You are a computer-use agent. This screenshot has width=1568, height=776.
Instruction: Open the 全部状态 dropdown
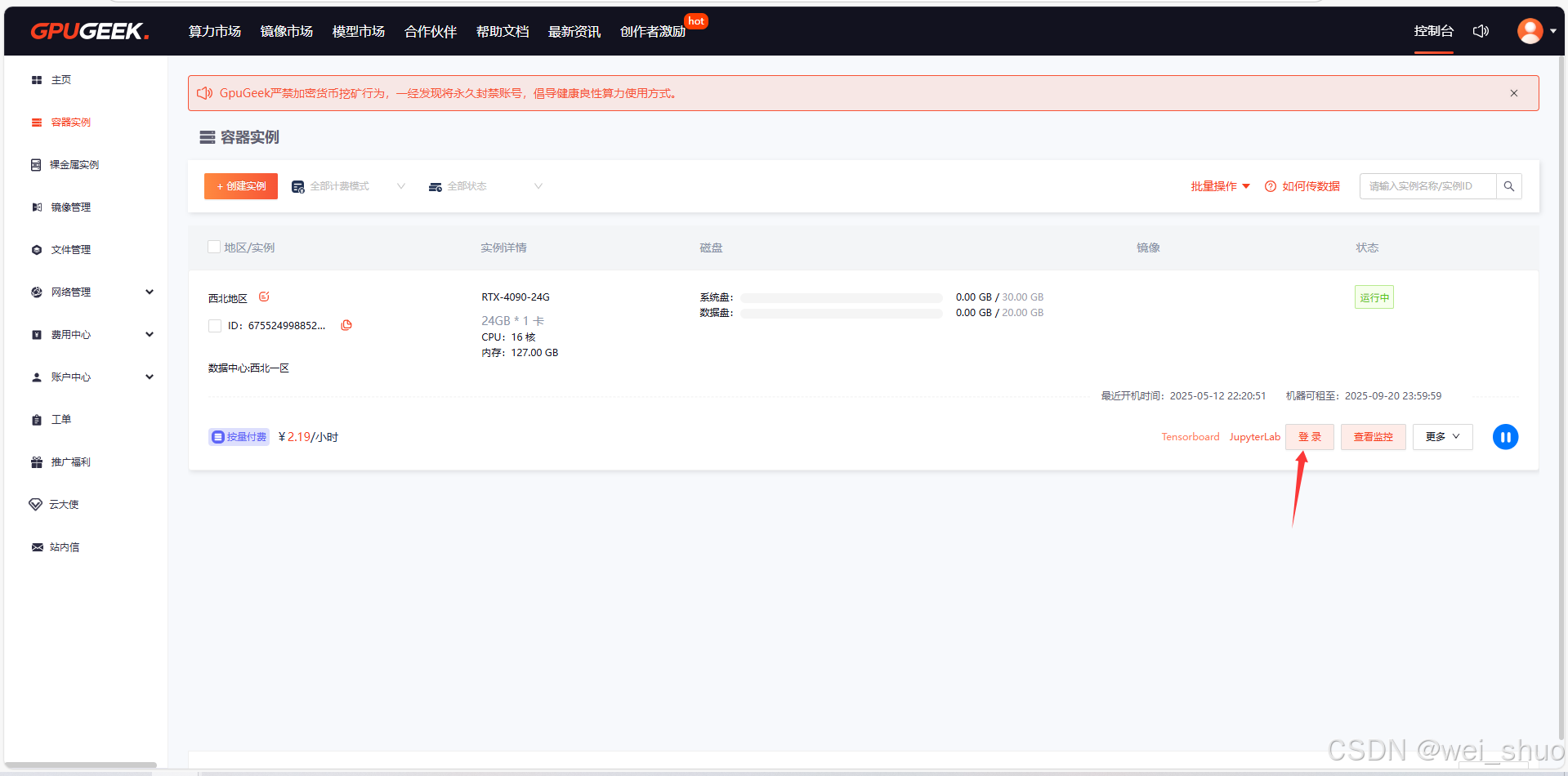click(x=486, y=186)
